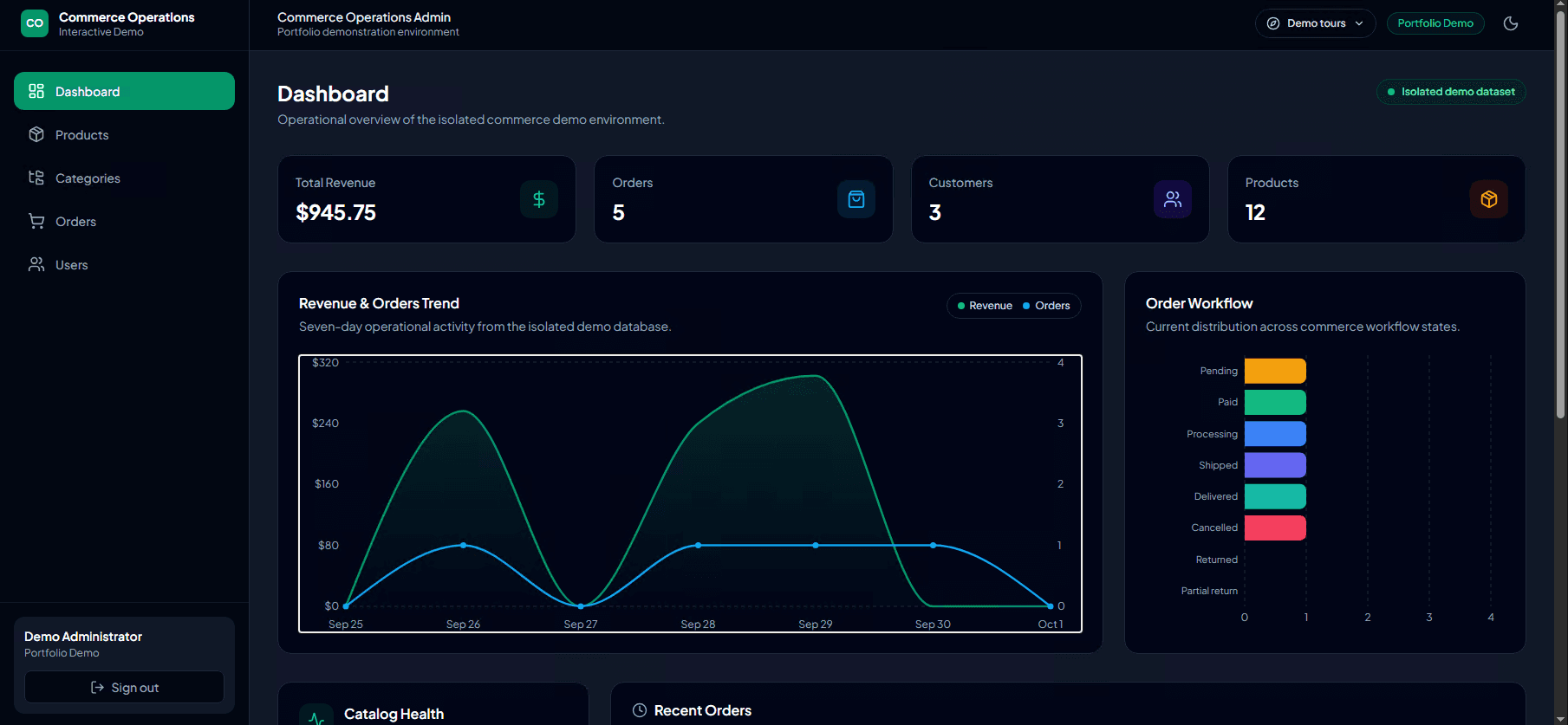Click the Demo Administrator name

(83, 637)
